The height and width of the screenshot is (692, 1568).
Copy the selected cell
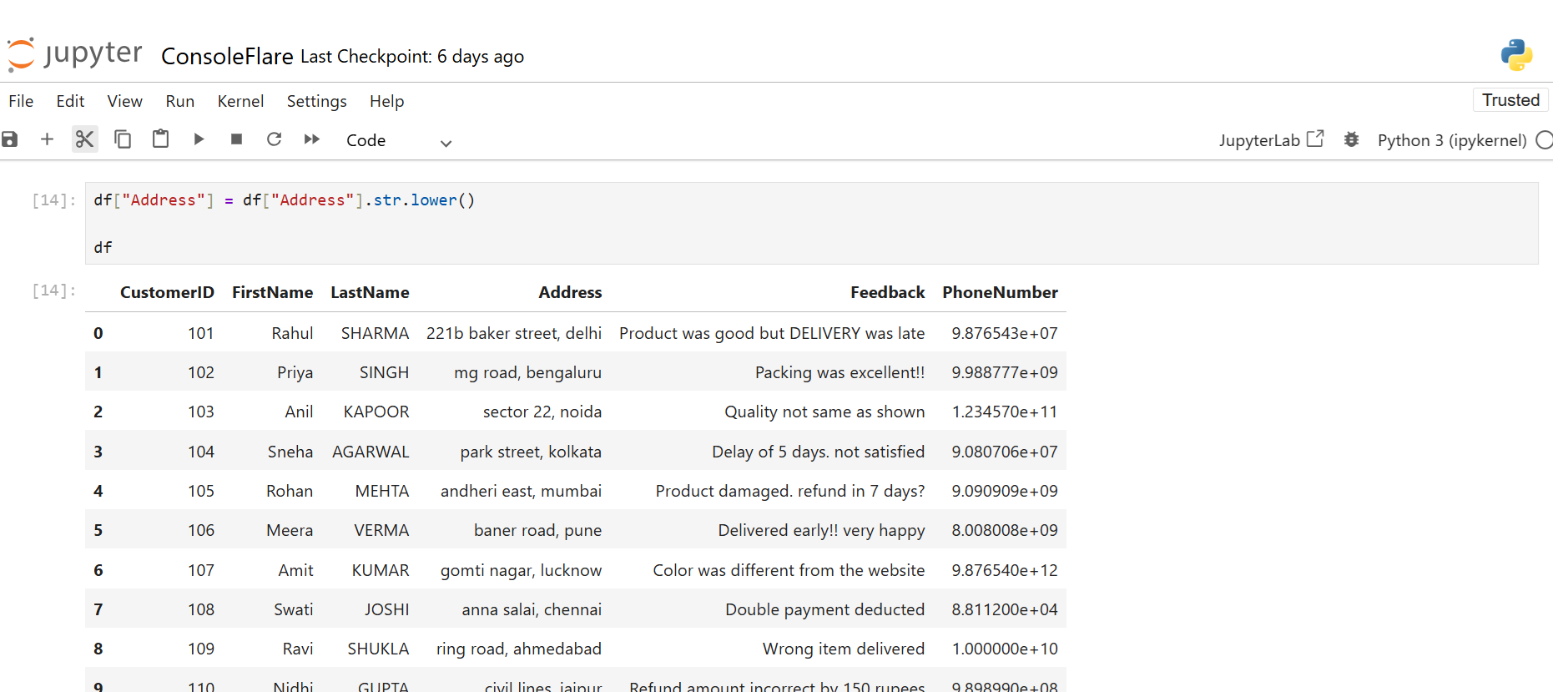point(123,139)
